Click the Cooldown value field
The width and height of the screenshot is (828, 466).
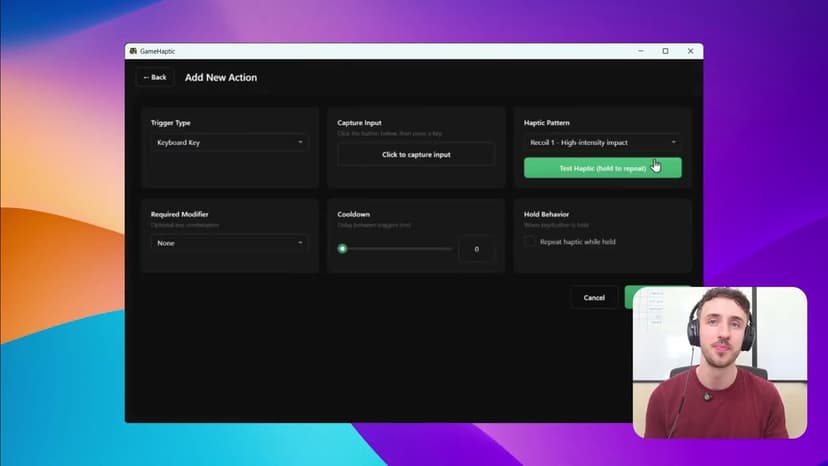[476, 249]
